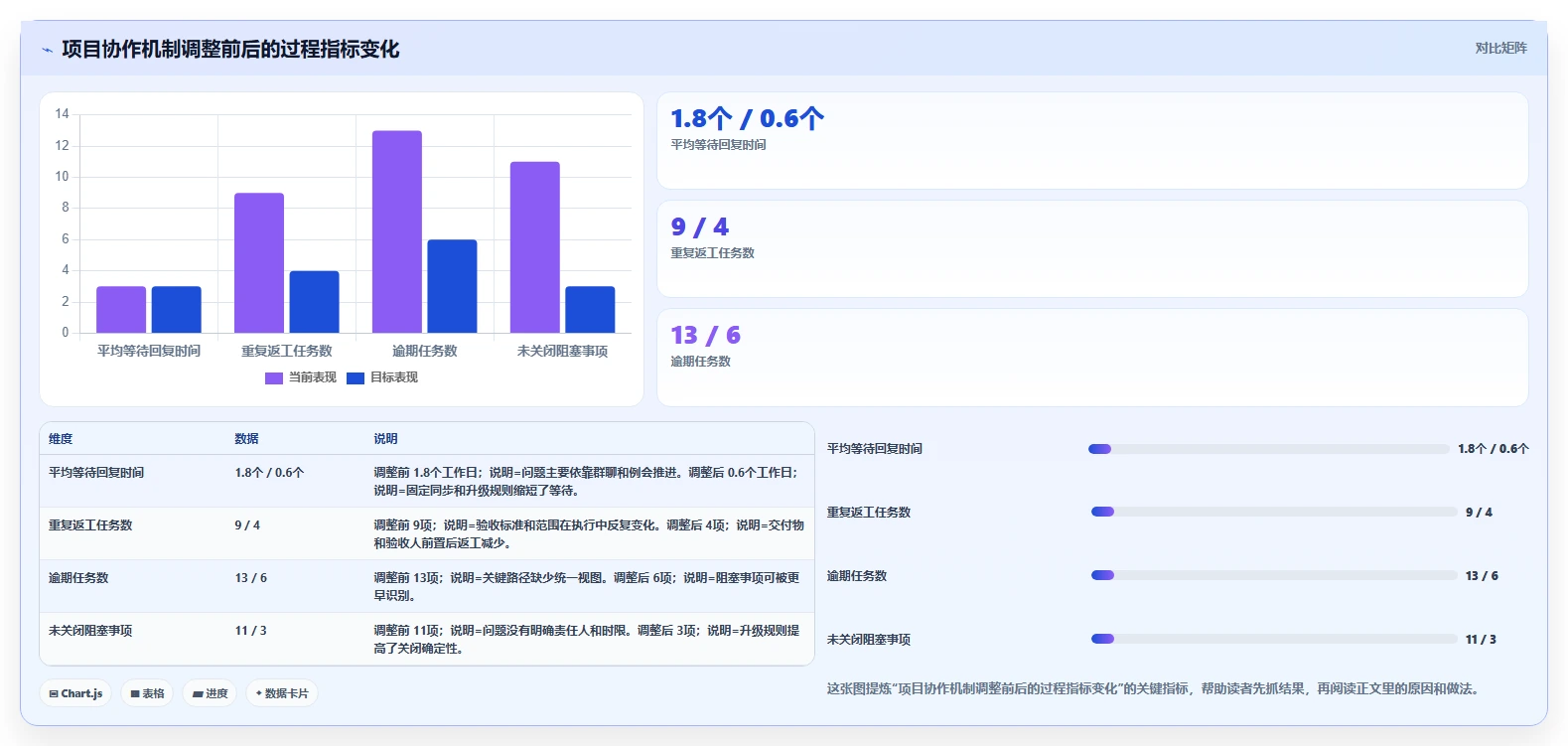The image size is (1568, 746).
Task: Click blue bar for 平均等待回复时间
Action: [x=176, y=310]
